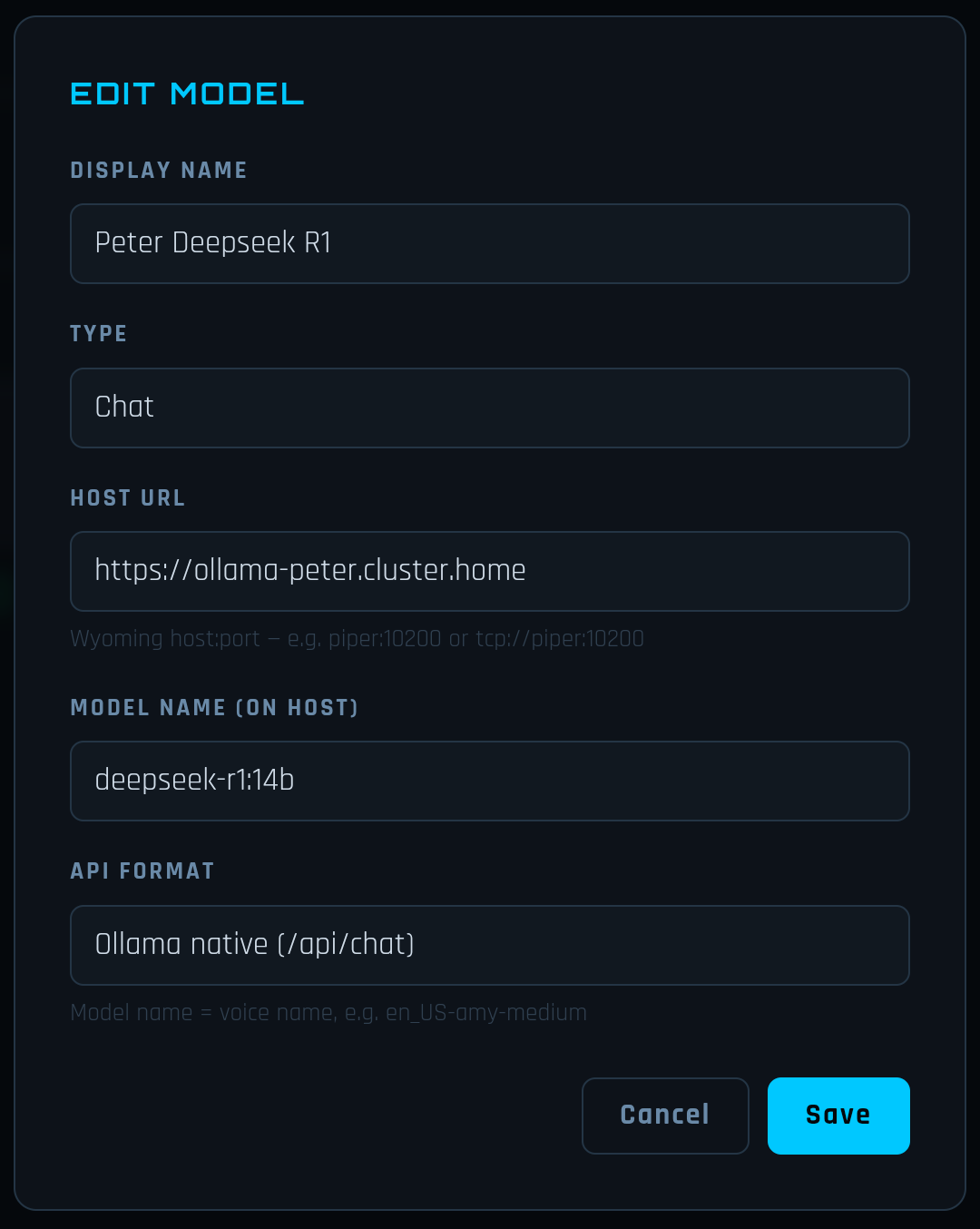This screenshot has height=1229, width=980.
Task: Click the en_US-amy-medium example text
Action: pyautogui.click(x=486, y=1013)
